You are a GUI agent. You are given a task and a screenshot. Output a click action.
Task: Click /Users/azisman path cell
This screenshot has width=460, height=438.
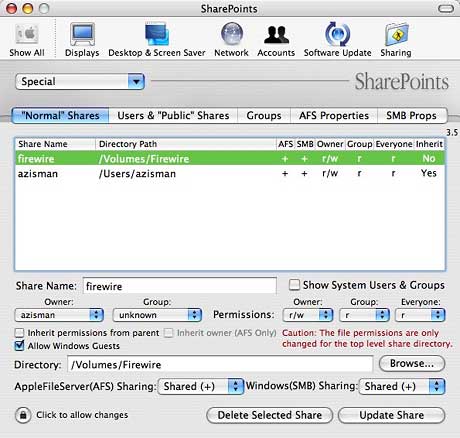(137, 174)
